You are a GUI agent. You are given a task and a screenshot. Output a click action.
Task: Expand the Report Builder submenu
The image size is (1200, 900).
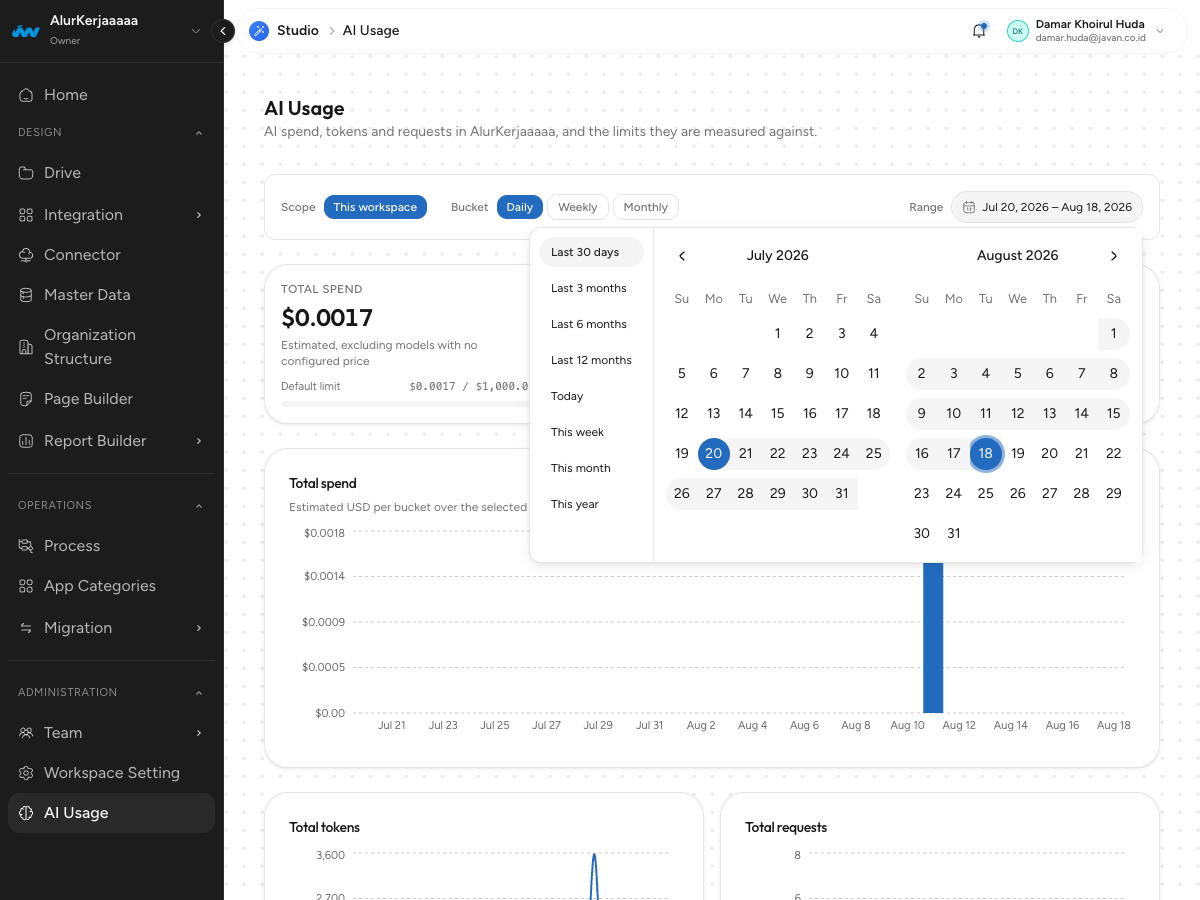point(198,441)
